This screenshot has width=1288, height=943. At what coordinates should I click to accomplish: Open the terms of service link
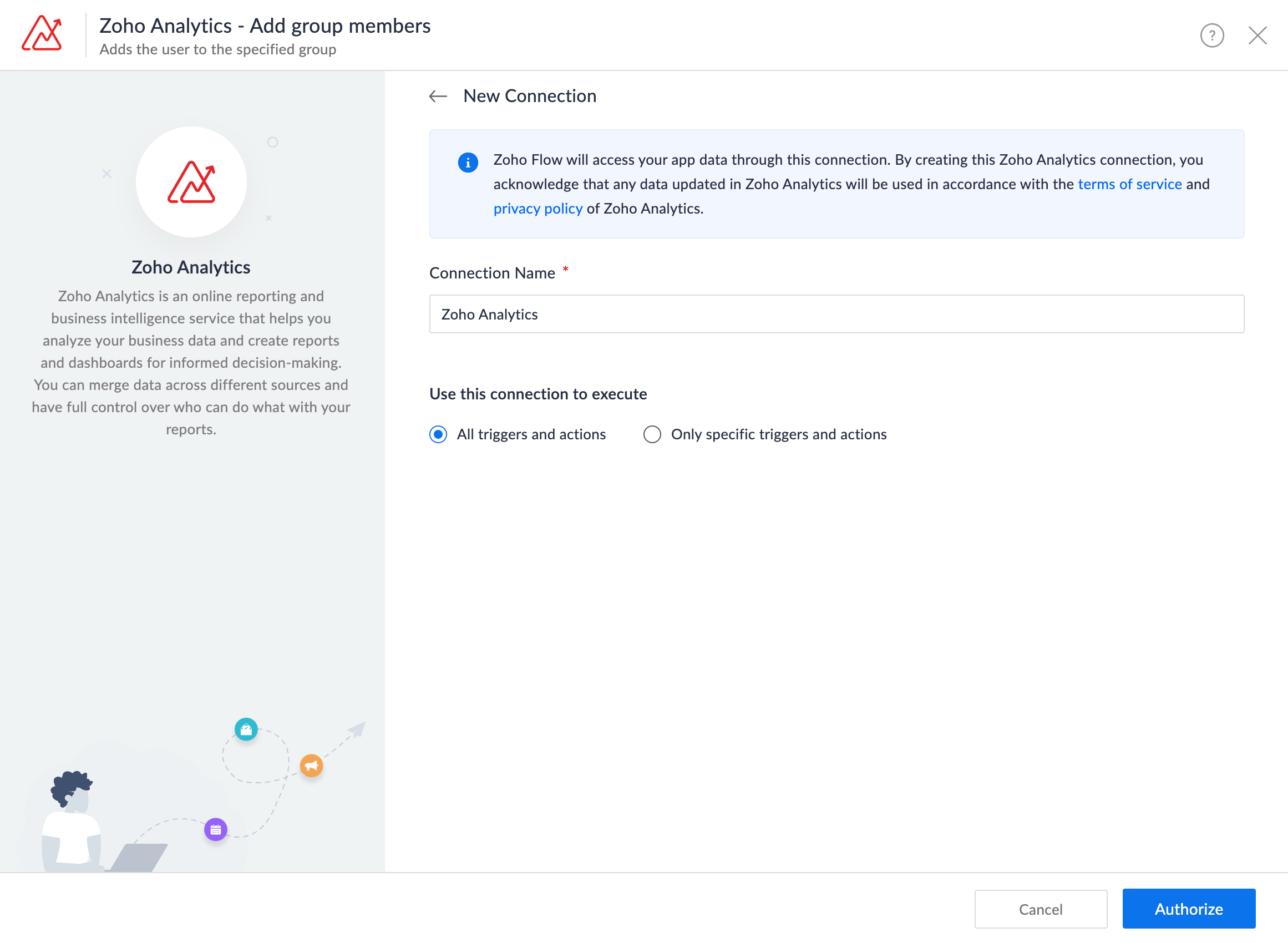tap(1129, 184)
